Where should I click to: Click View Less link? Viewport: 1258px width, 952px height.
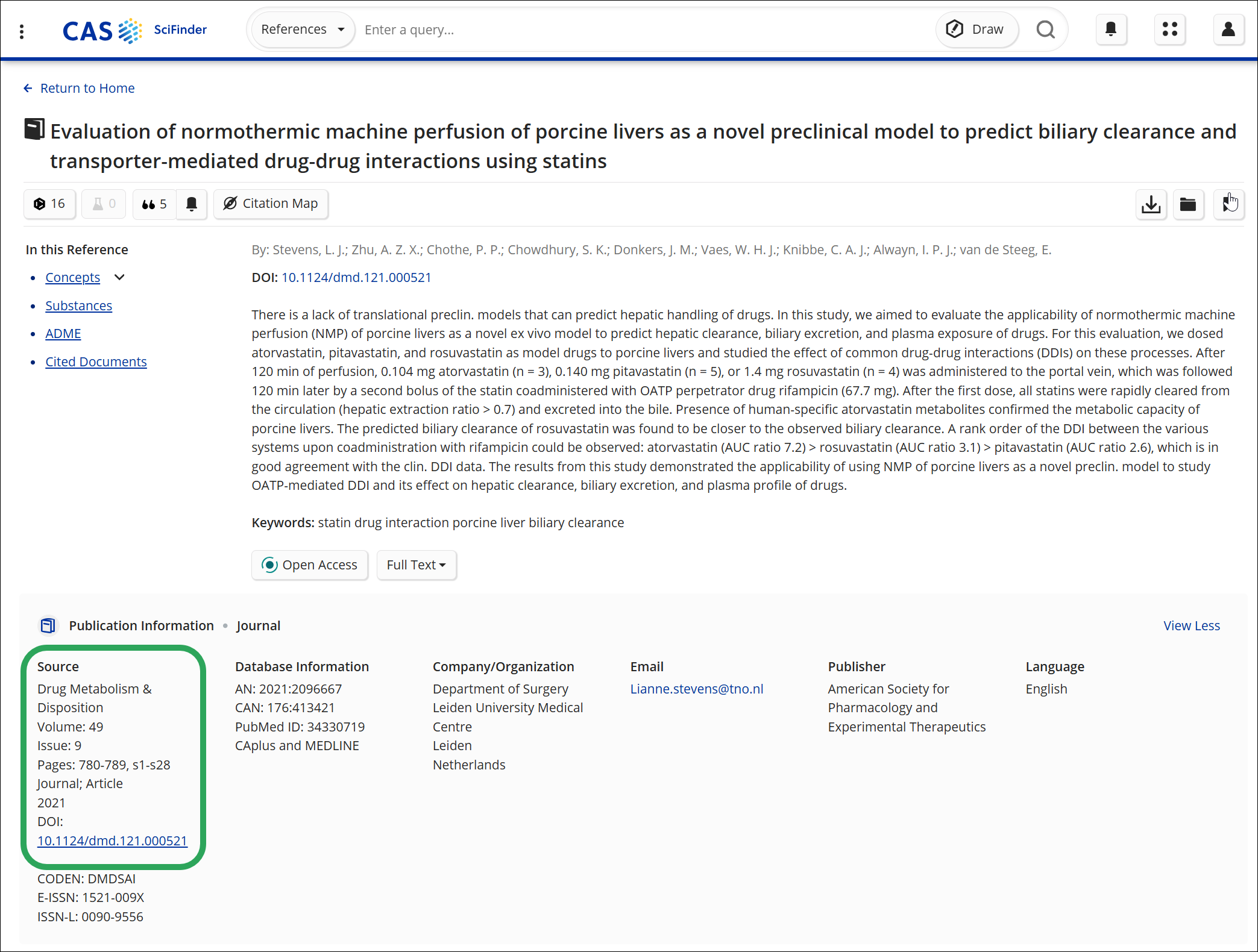point(1191,625)
